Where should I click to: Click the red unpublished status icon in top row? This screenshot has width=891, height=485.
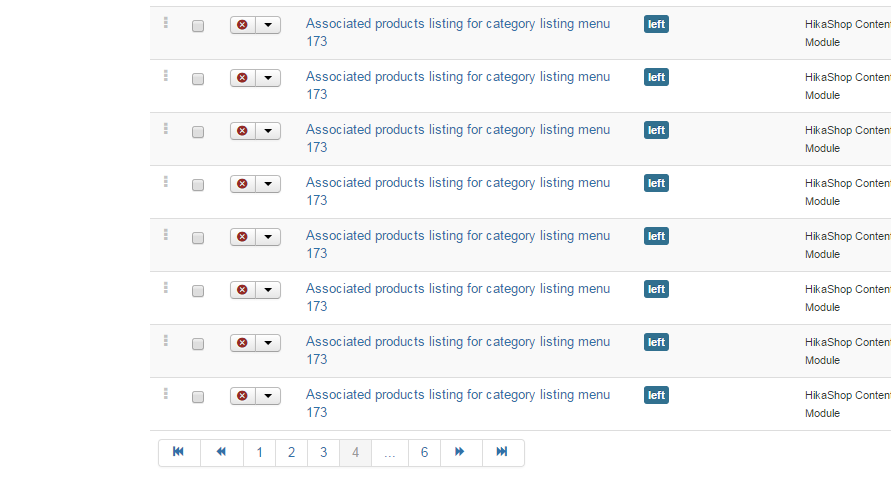242,25
